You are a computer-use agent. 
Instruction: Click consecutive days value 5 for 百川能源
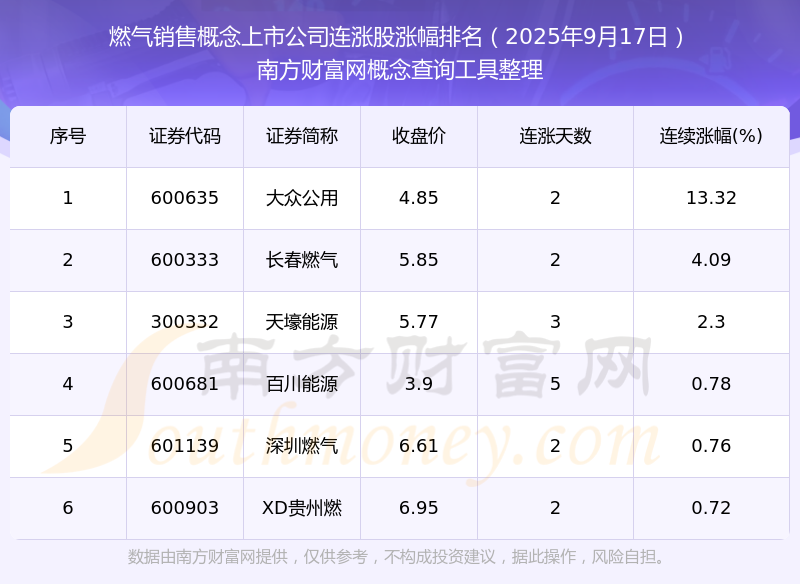click(555, 384)
